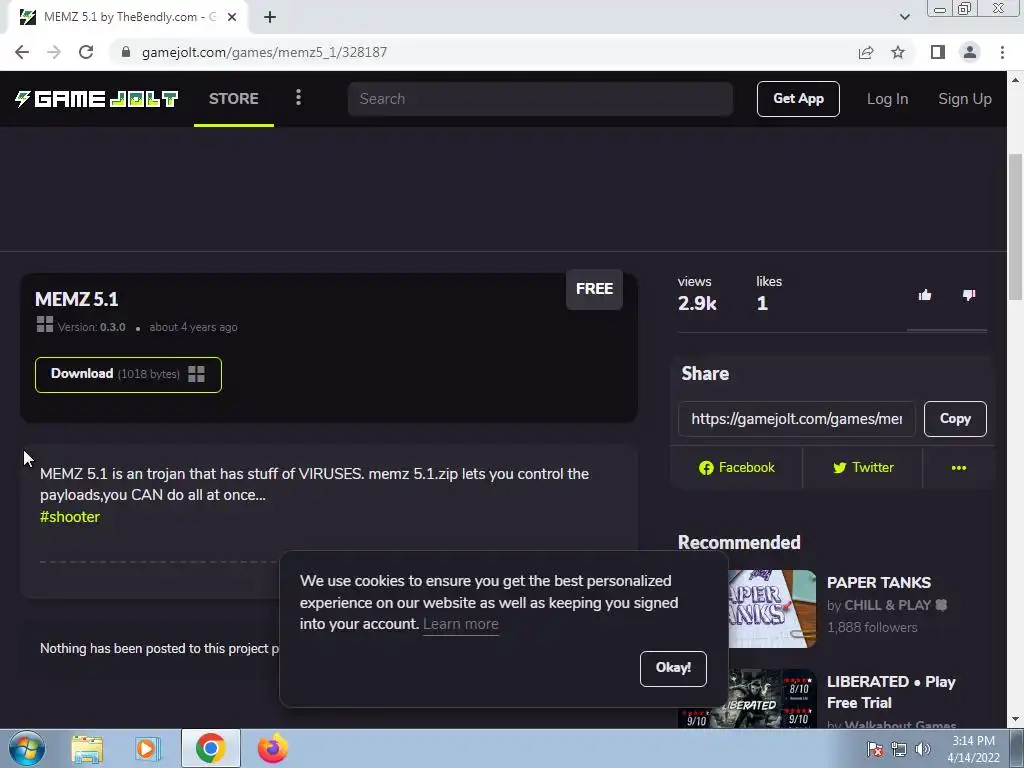
Task: Click the address bar URL
Action: [x=264, y=52]
